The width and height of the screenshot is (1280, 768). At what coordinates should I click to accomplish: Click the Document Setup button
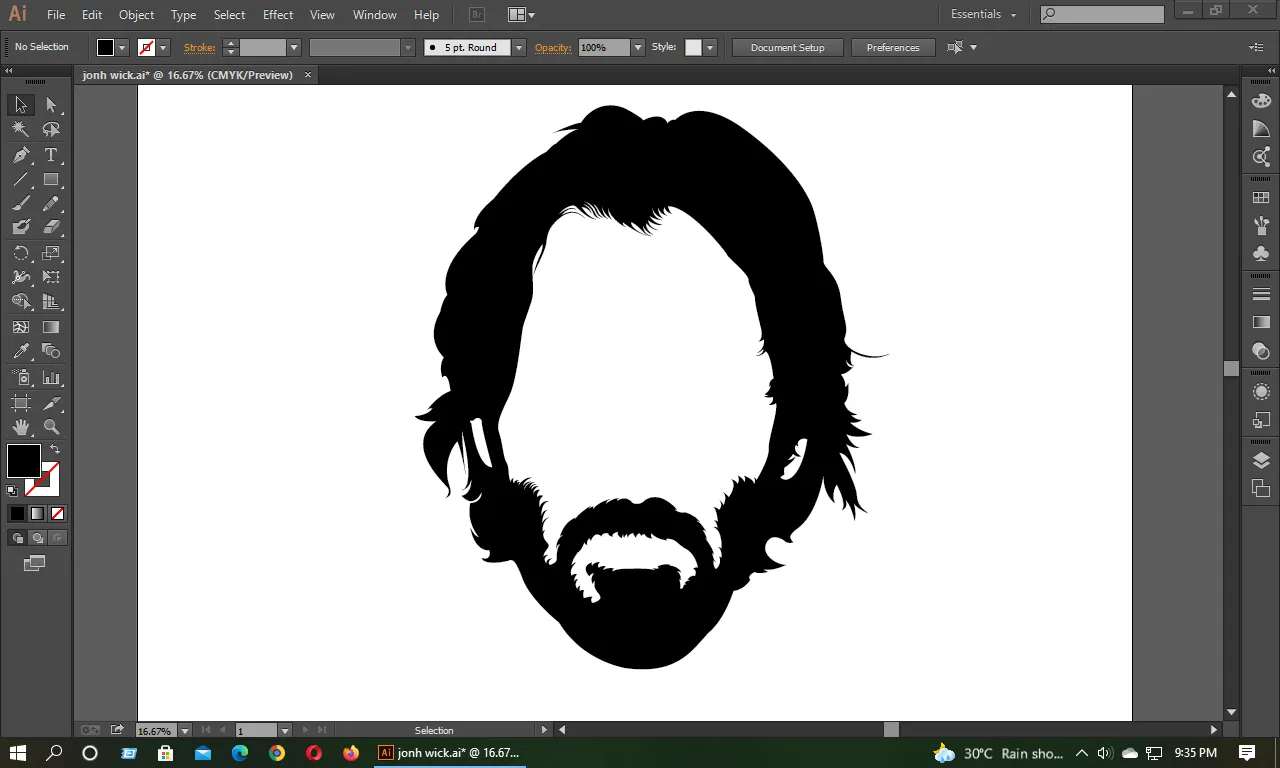coord(788,47)
